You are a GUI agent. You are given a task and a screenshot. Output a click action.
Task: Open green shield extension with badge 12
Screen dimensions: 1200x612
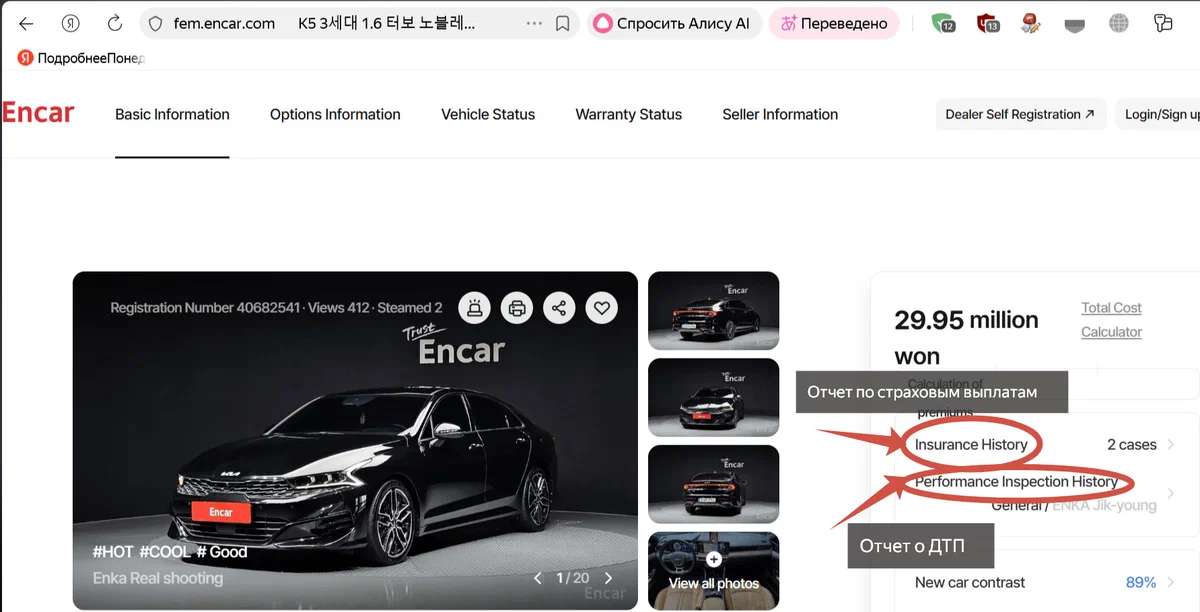(943, 23)
